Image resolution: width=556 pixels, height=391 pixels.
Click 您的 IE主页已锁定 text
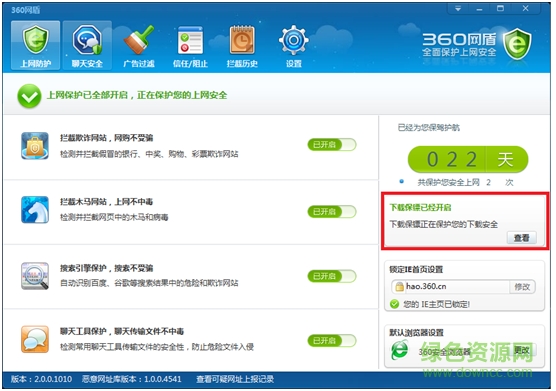[437, 304]
